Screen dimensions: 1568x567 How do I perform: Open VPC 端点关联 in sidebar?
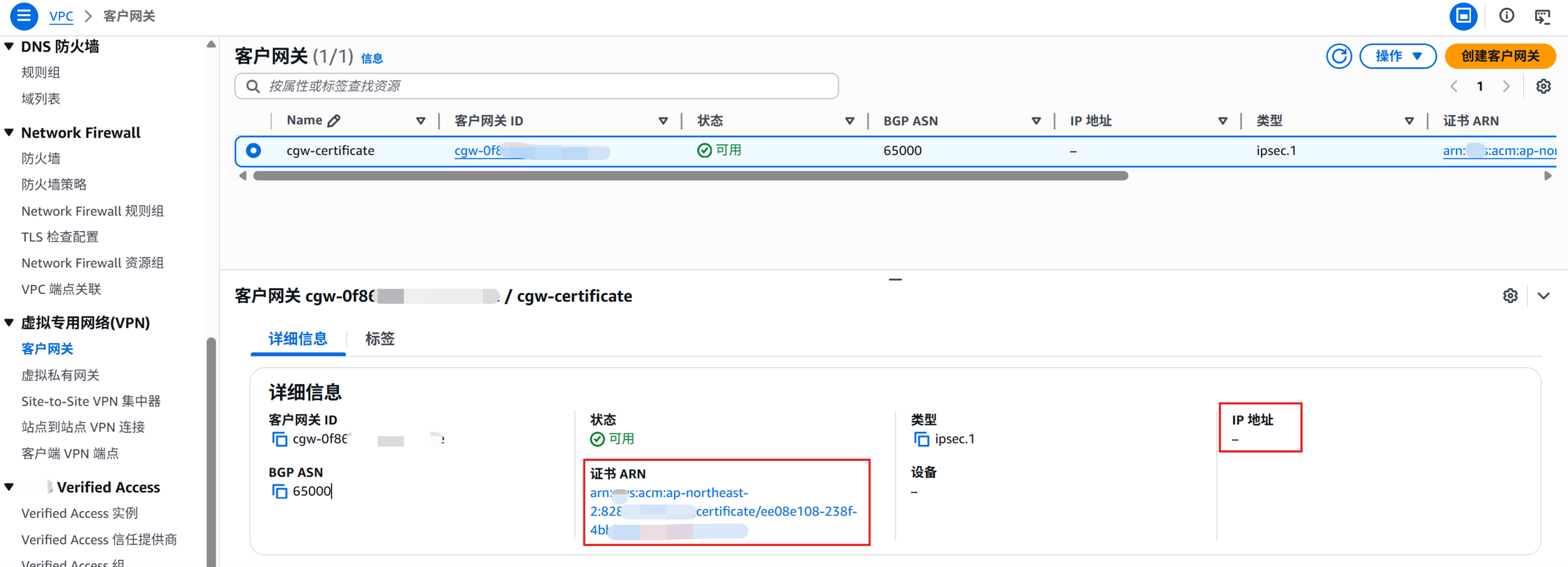61,289
